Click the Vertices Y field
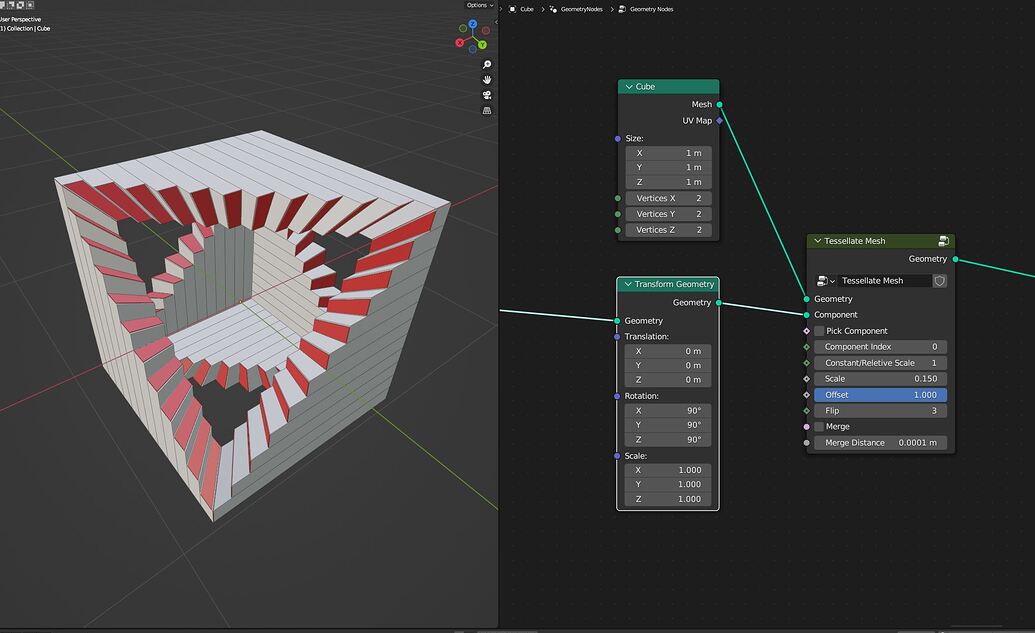The width and height of the screenshot is (1035, 633). tap(668, 214)
